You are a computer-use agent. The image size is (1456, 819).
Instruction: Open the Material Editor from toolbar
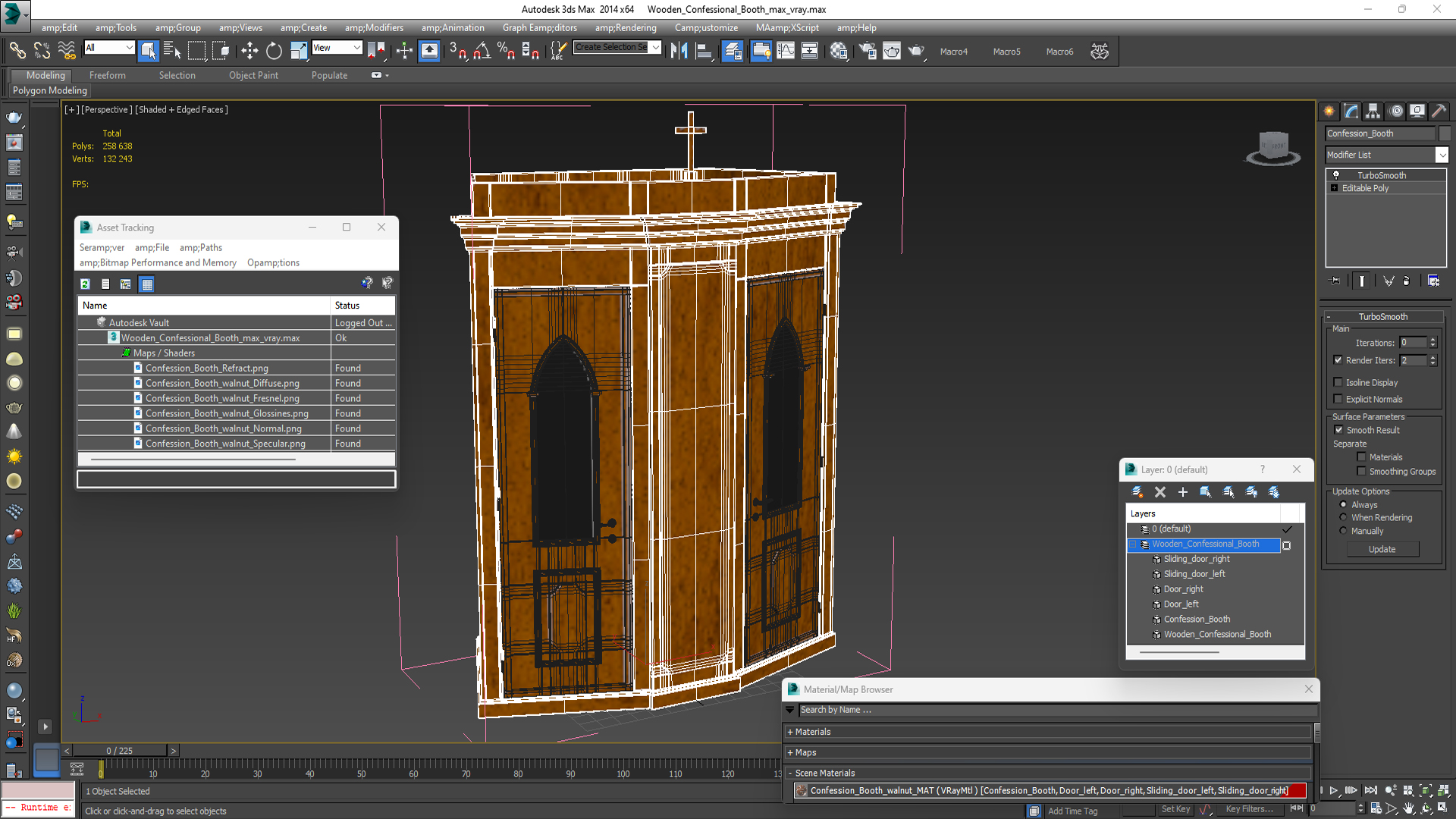[839, 51]
